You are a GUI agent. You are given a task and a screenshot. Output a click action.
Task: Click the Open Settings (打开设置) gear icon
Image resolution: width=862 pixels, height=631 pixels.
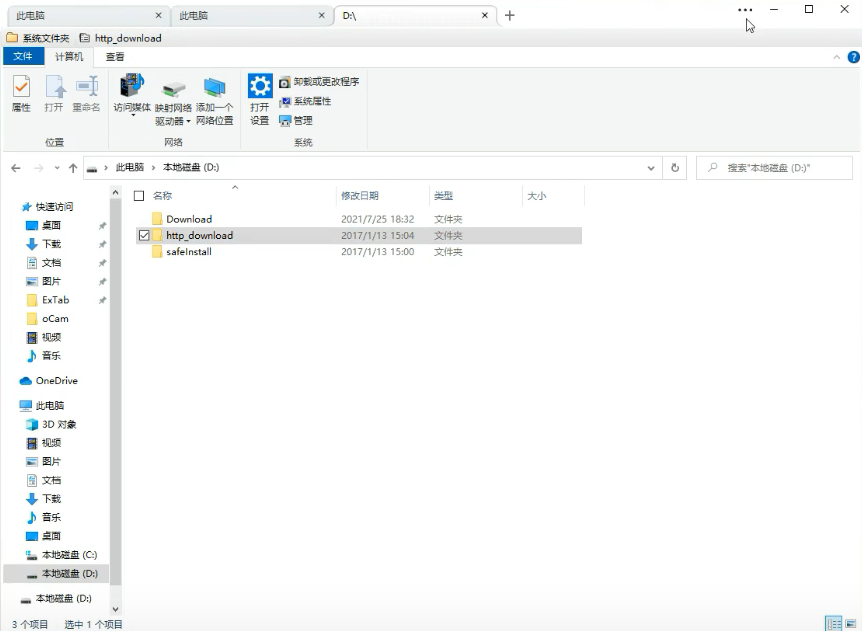(259, 99)
